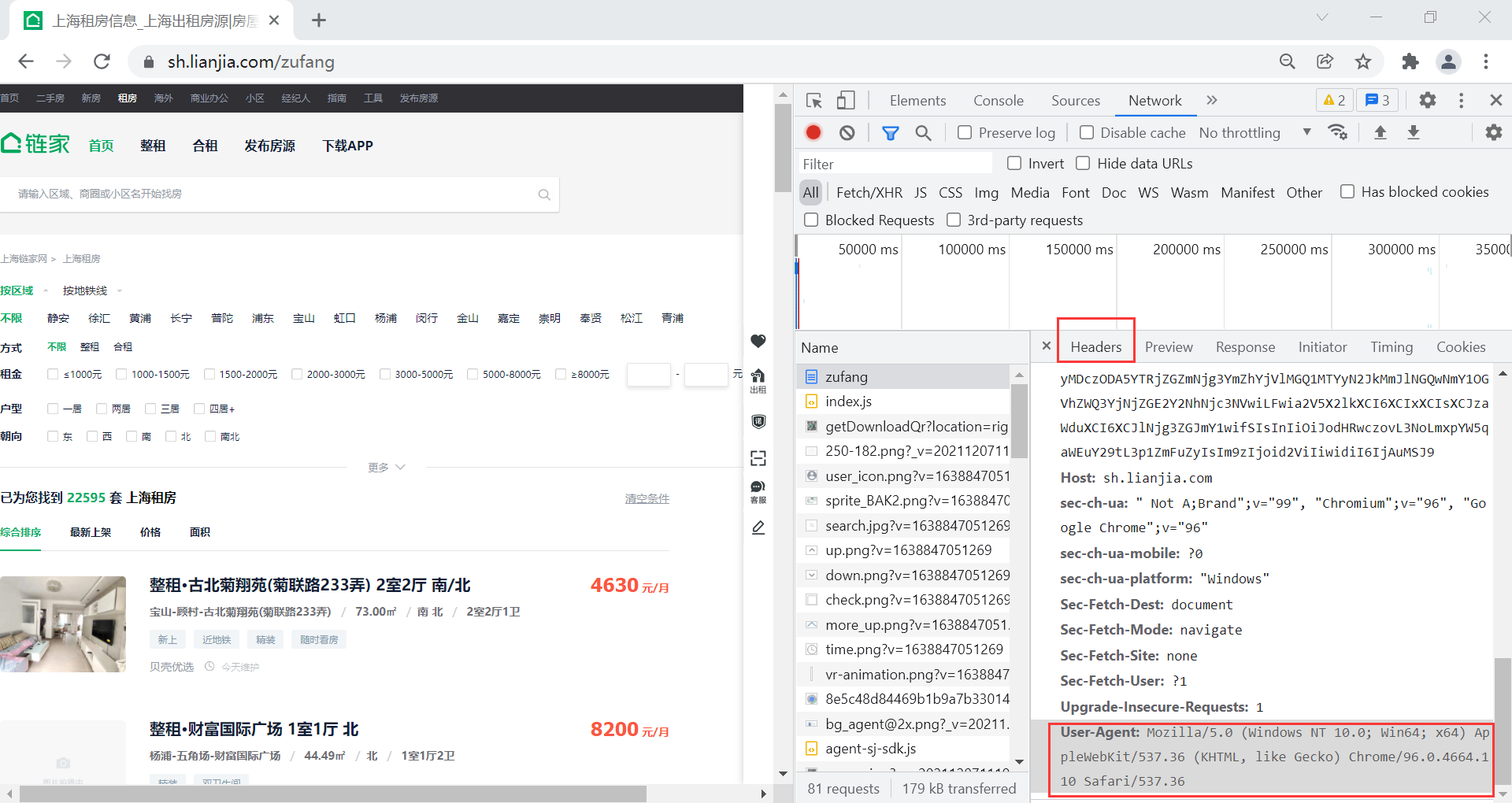1512x803 pixels.
Task: Enable Disable cache checkbox
Action: point(1086,132)
